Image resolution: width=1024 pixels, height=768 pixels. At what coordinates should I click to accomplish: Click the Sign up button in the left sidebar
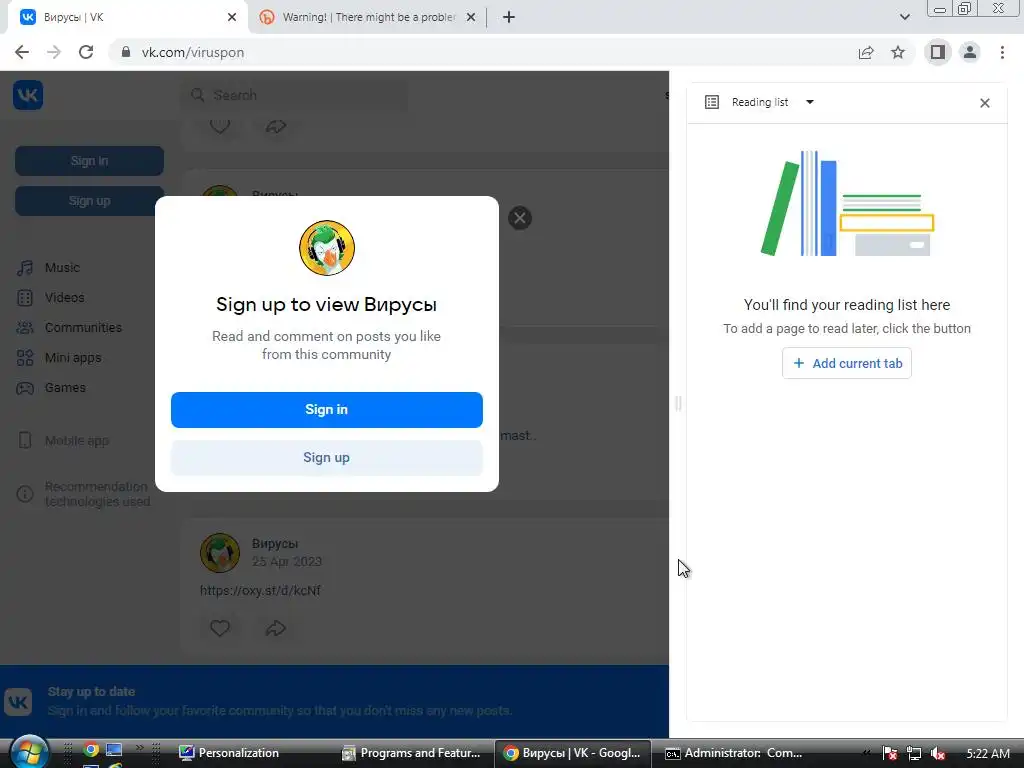coord(89,201)
